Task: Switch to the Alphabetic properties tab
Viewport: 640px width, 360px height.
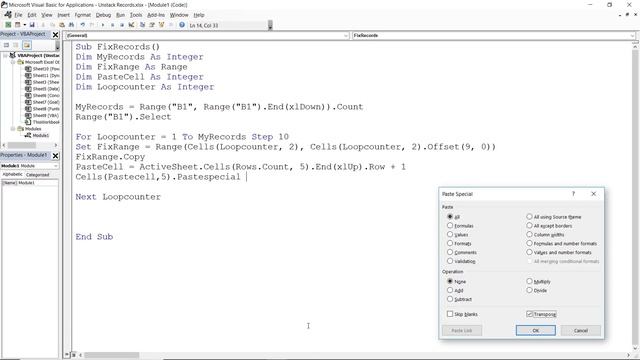Action: pyautogui.click(x=12, y=174)
